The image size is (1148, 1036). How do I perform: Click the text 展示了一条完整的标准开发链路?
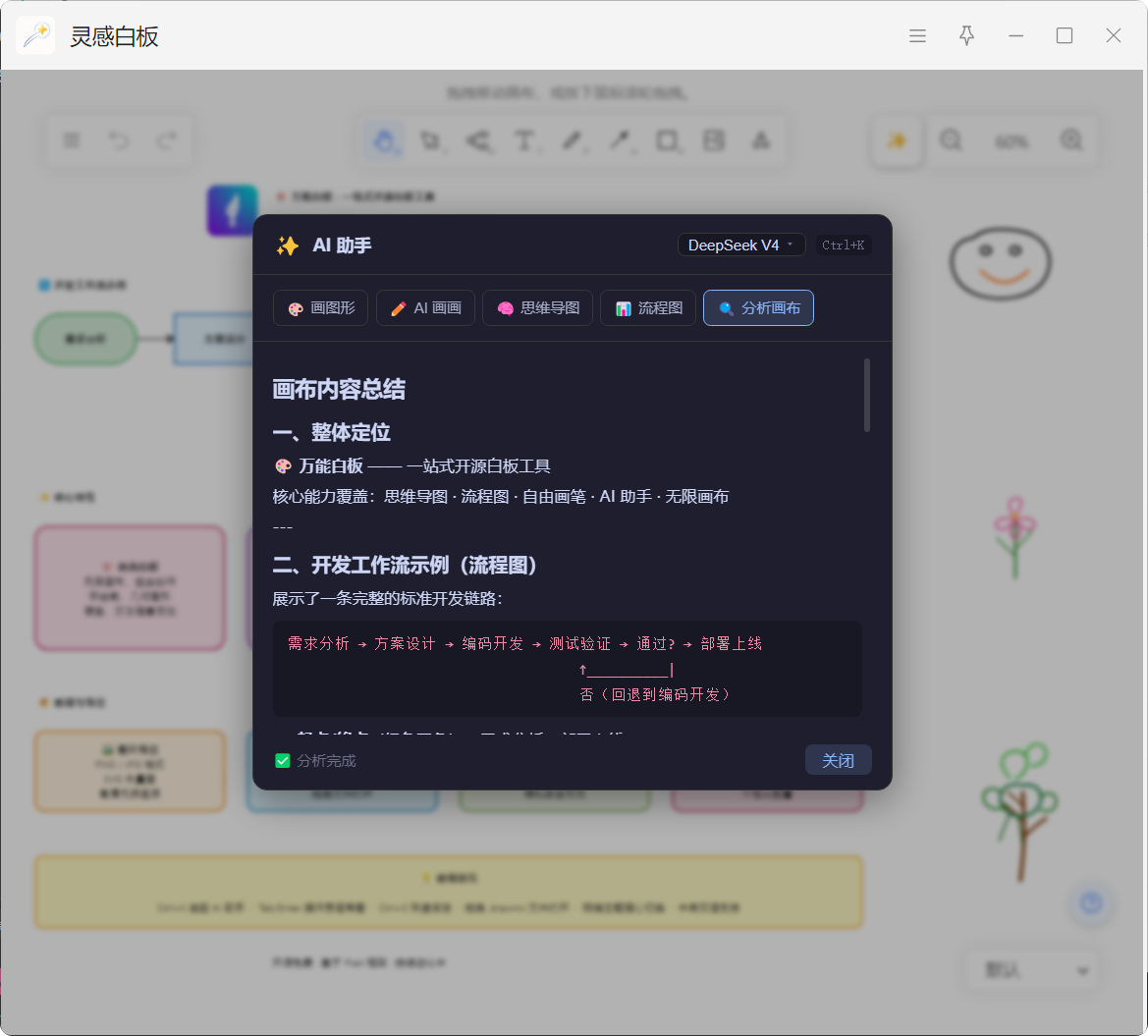(x=387, y=599)
